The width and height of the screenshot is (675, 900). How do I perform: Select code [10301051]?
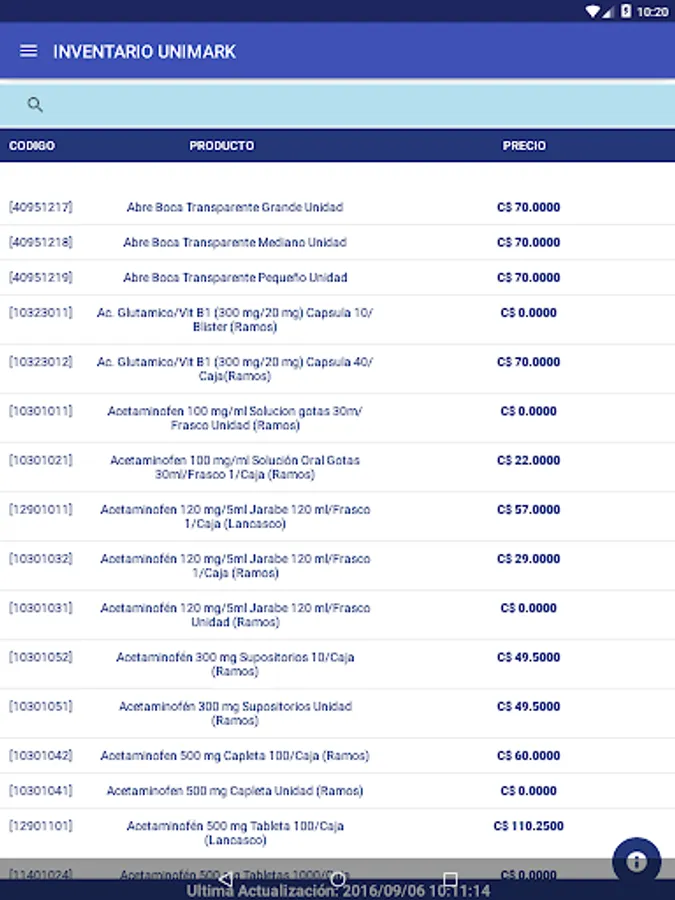pos(41,707)
